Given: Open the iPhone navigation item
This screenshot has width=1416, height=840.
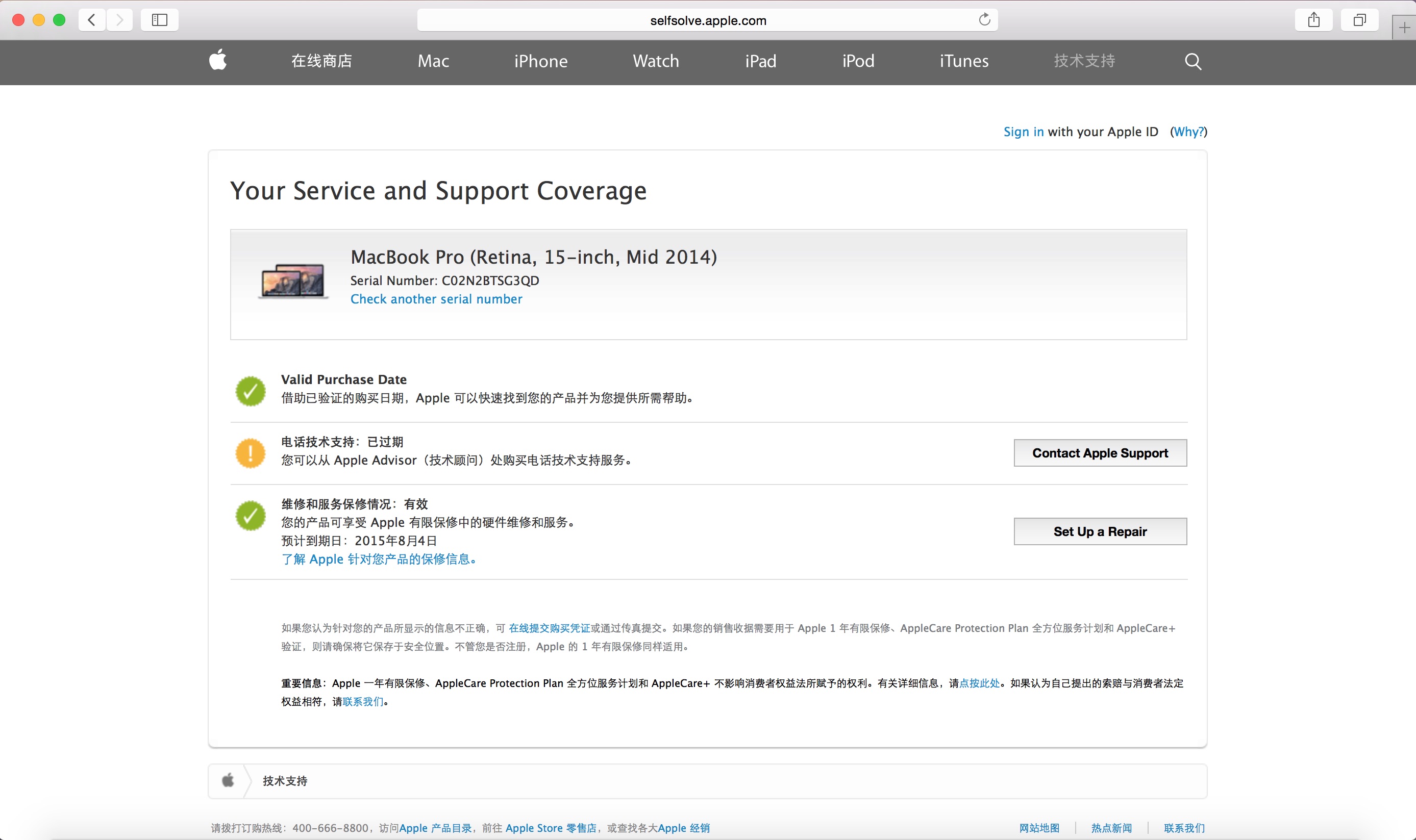Looking at the screenshot, I should (541, 61).
